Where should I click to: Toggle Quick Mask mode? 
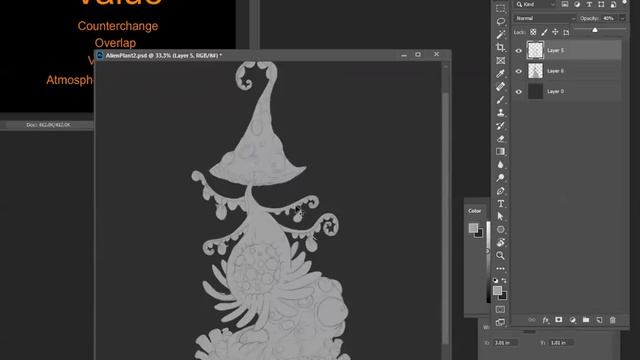tap(500, 309)
